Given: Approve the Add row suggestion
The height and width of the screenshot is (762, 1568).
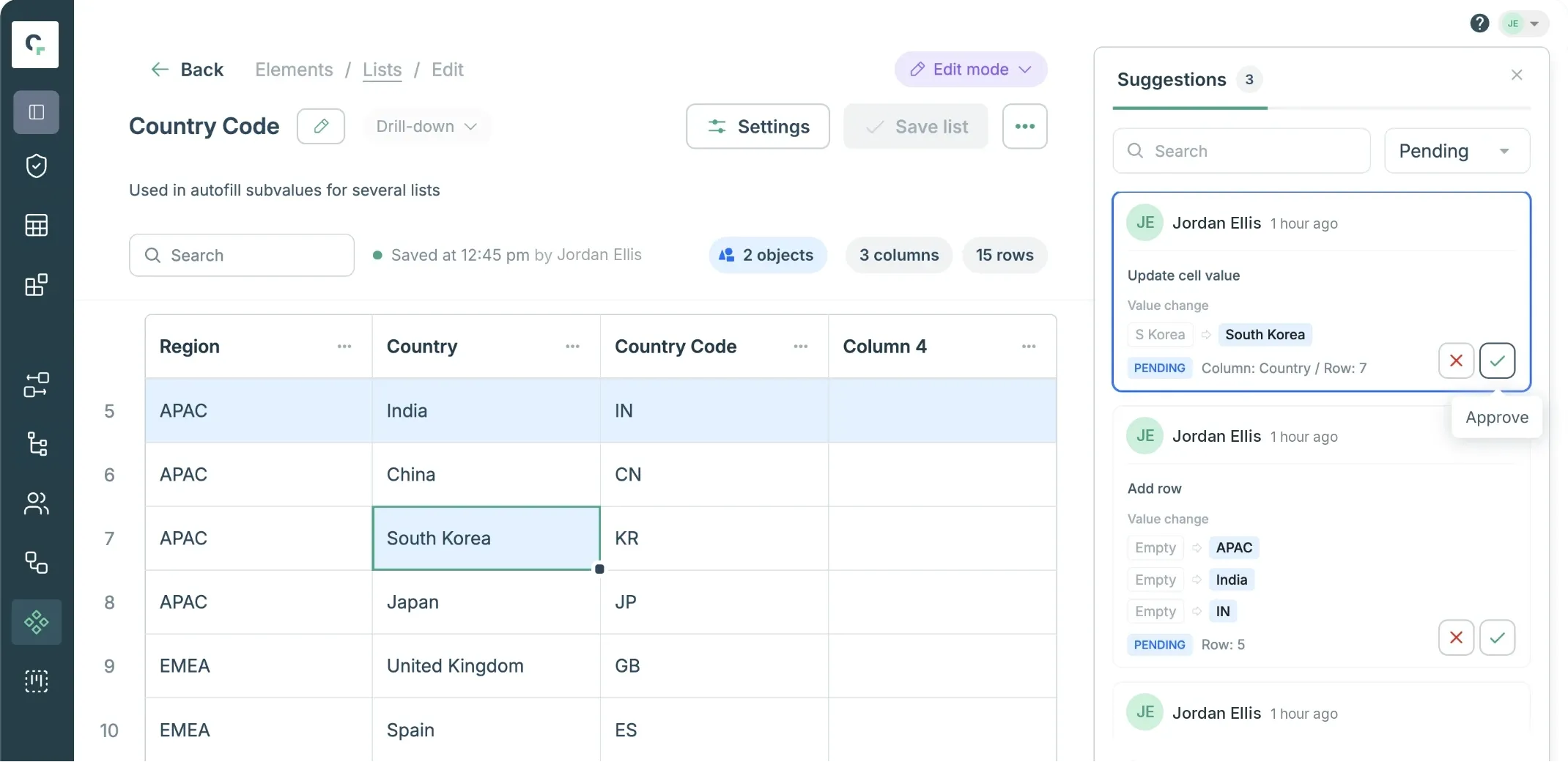Looking at the screenshot, I should point(1497,637).
